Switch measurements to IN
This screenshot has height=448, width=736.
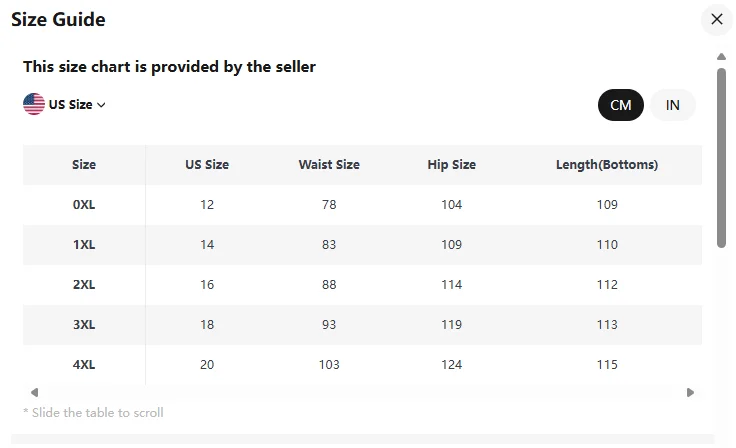tap(673, 105)
